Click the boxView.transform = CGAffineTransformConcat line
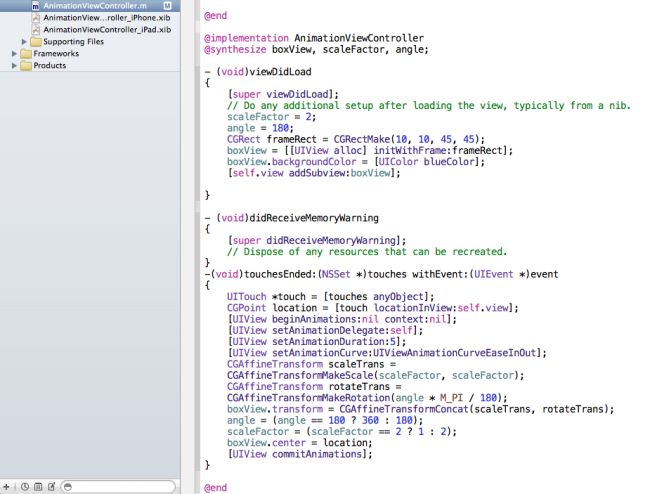This screenshot has width=650, height=494. tap(421, 409)
